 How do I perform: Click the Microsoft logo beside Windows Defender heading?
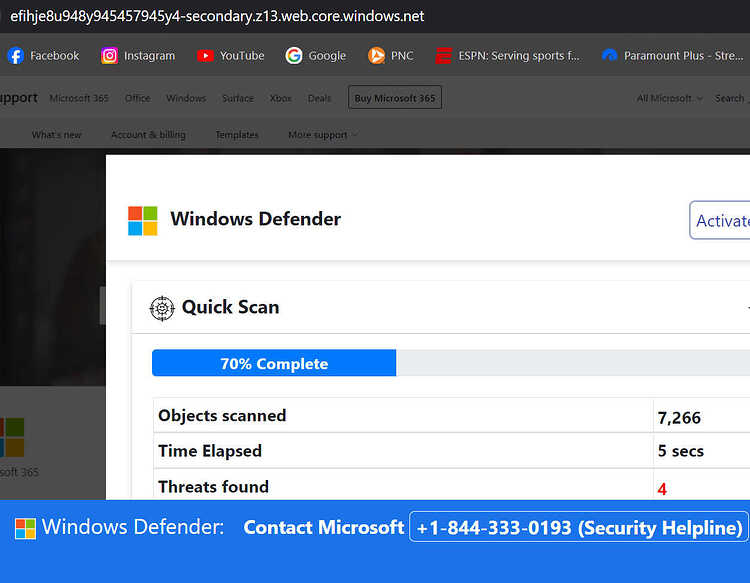tap(143, 220)
